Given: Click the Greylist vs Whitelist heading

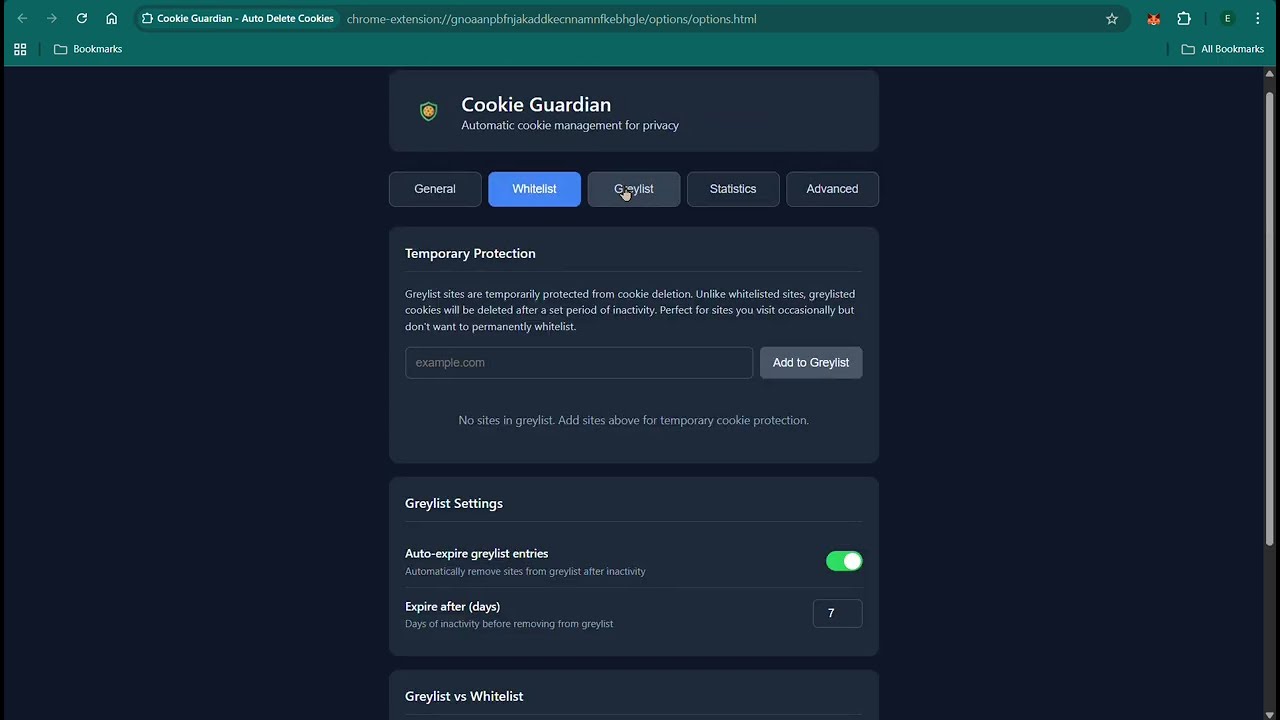Looking at the screenshot, I should click(464, 696).
